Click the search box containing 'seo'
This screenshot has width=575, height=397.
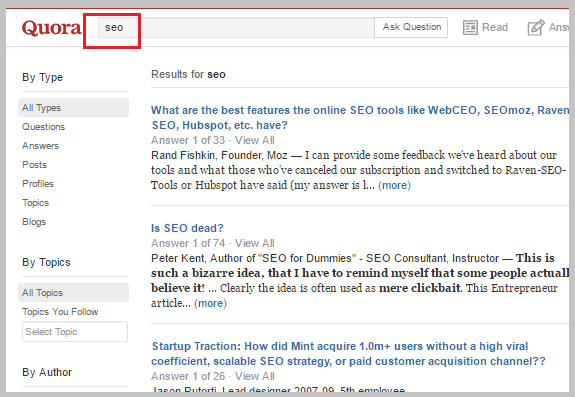(x=236, y=27)
